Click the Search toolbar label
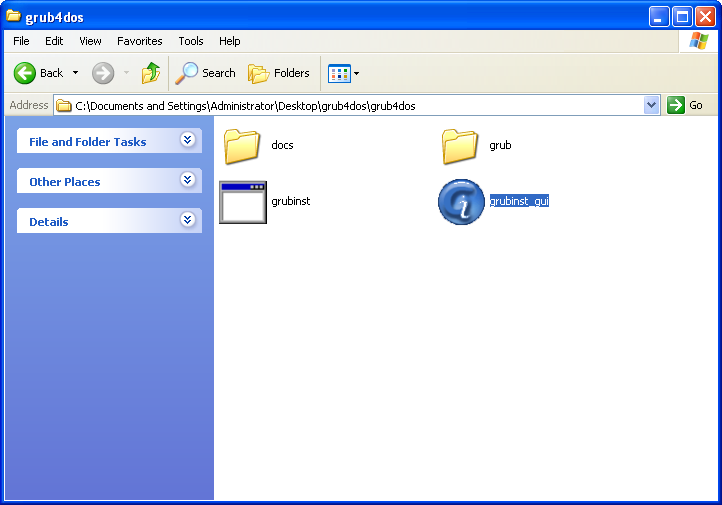 pos(219,73)
